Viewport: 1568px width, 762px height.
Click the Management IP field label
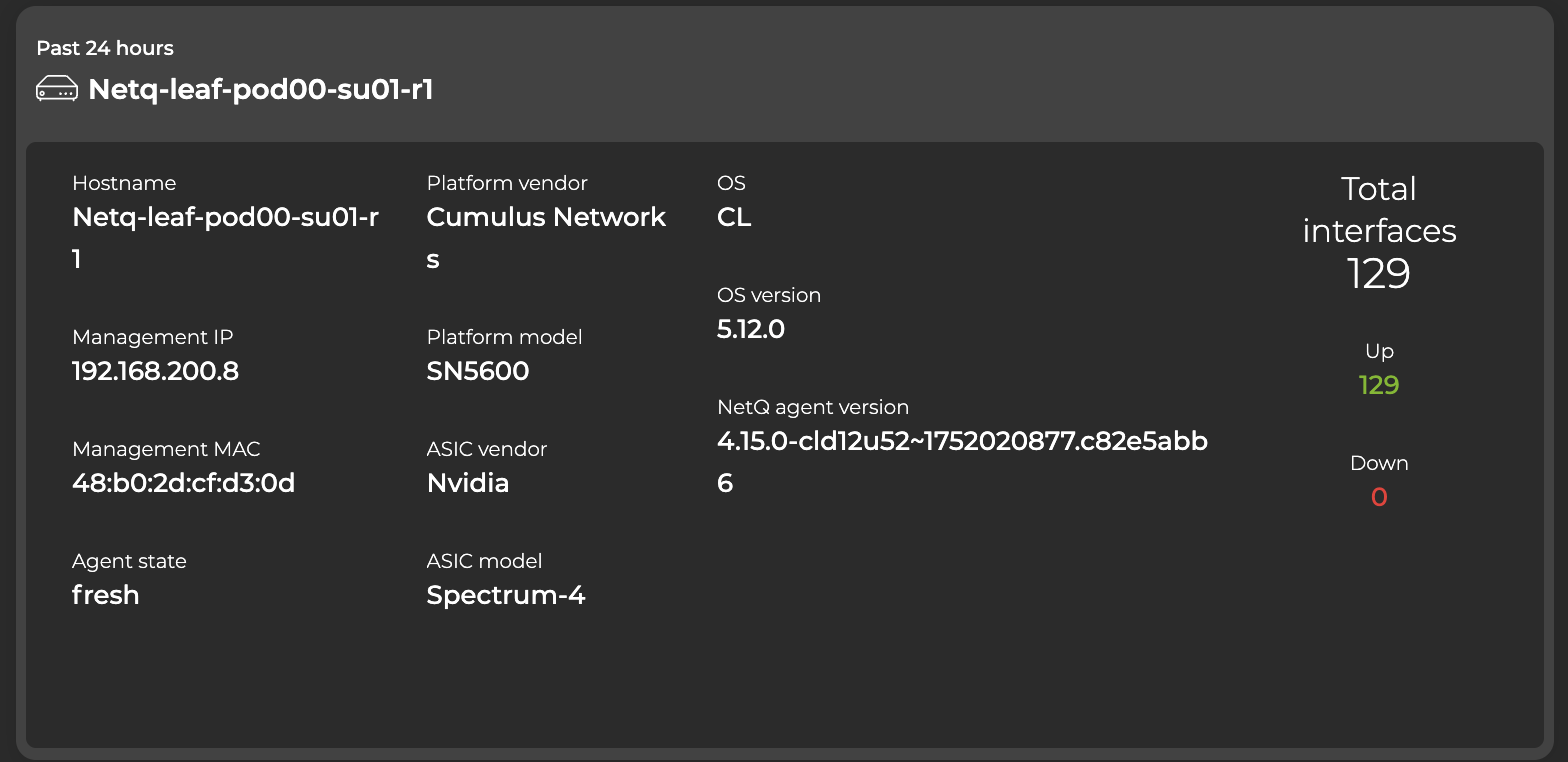[152, 338]
